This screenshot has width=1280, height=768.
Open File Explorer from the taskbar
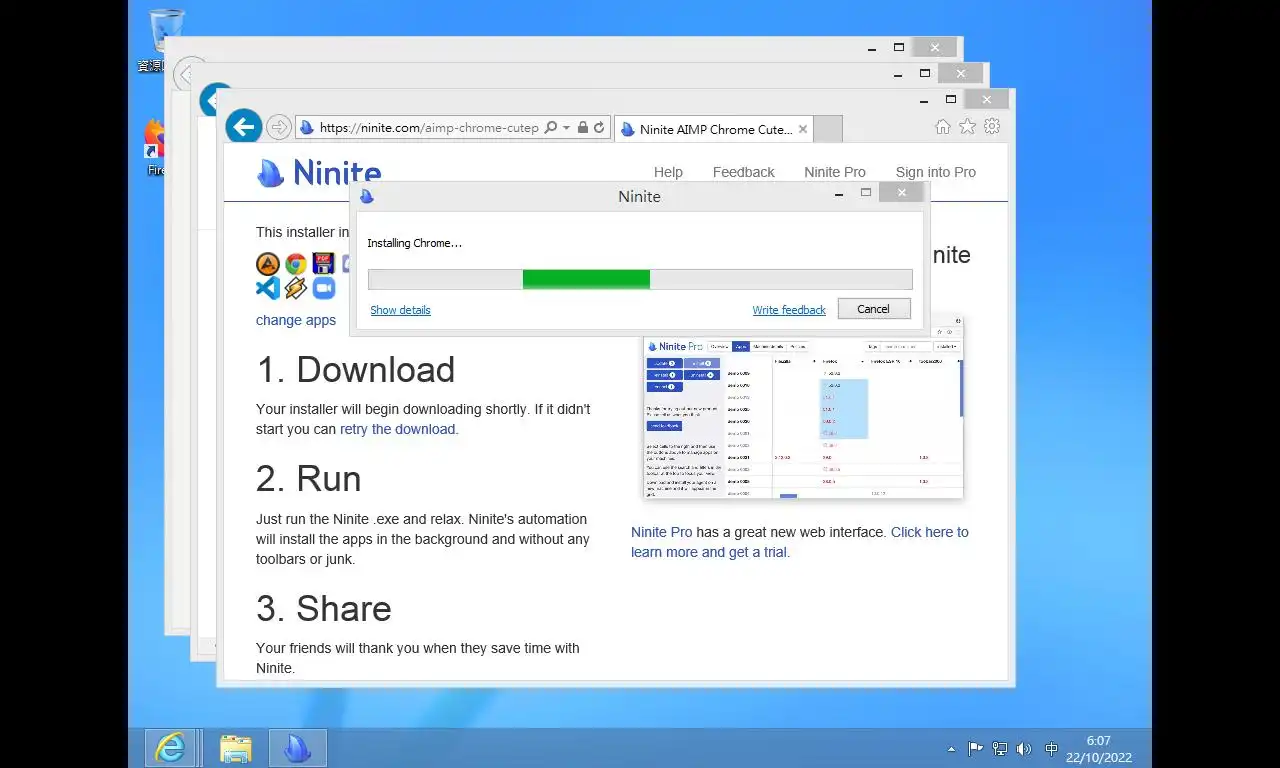(236, 748)
